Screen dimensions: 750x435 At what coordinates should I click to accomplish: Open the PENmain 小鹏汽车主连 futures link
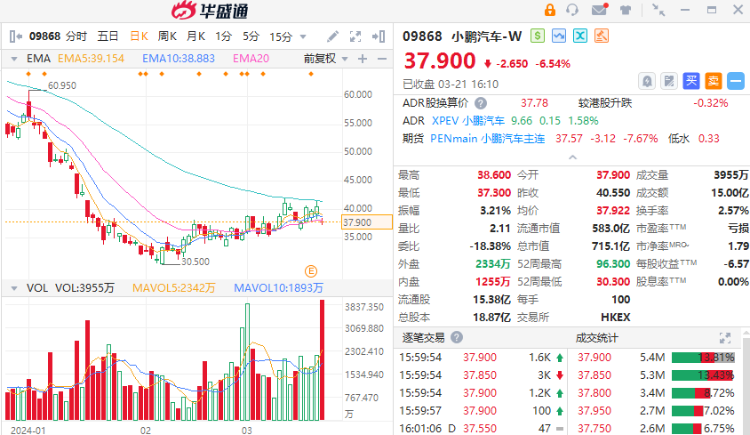click(x=487, y=139)
